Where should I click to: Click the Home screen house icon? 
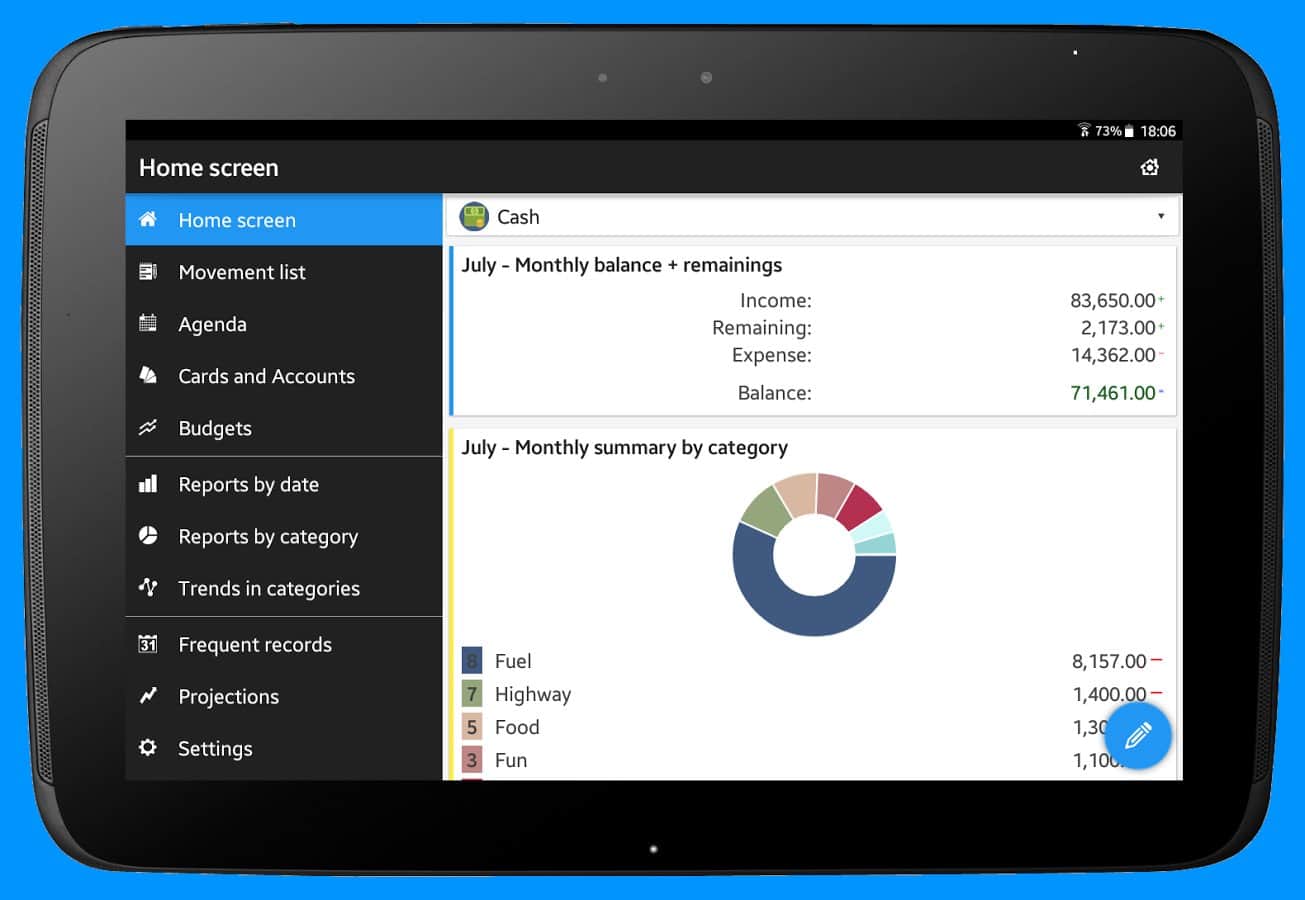[148, 219]
